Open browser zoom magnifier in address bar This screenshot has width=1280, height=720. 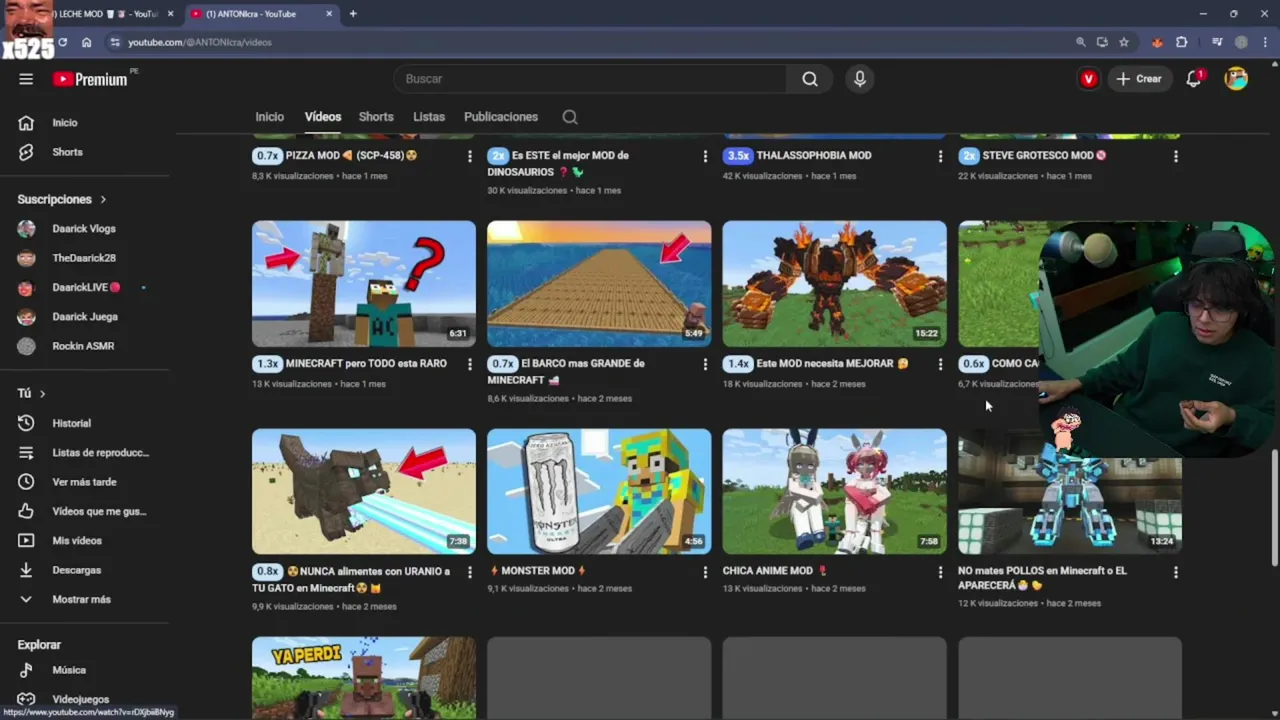(x=1080, y=42)
